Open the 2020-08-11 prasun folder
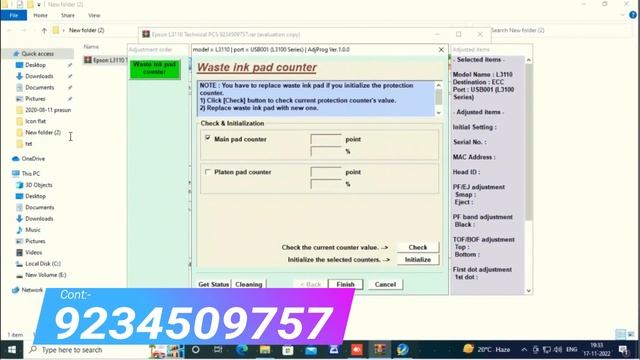Image resolution: width=640 pixels, height=360 pixels. click(48, 110)
